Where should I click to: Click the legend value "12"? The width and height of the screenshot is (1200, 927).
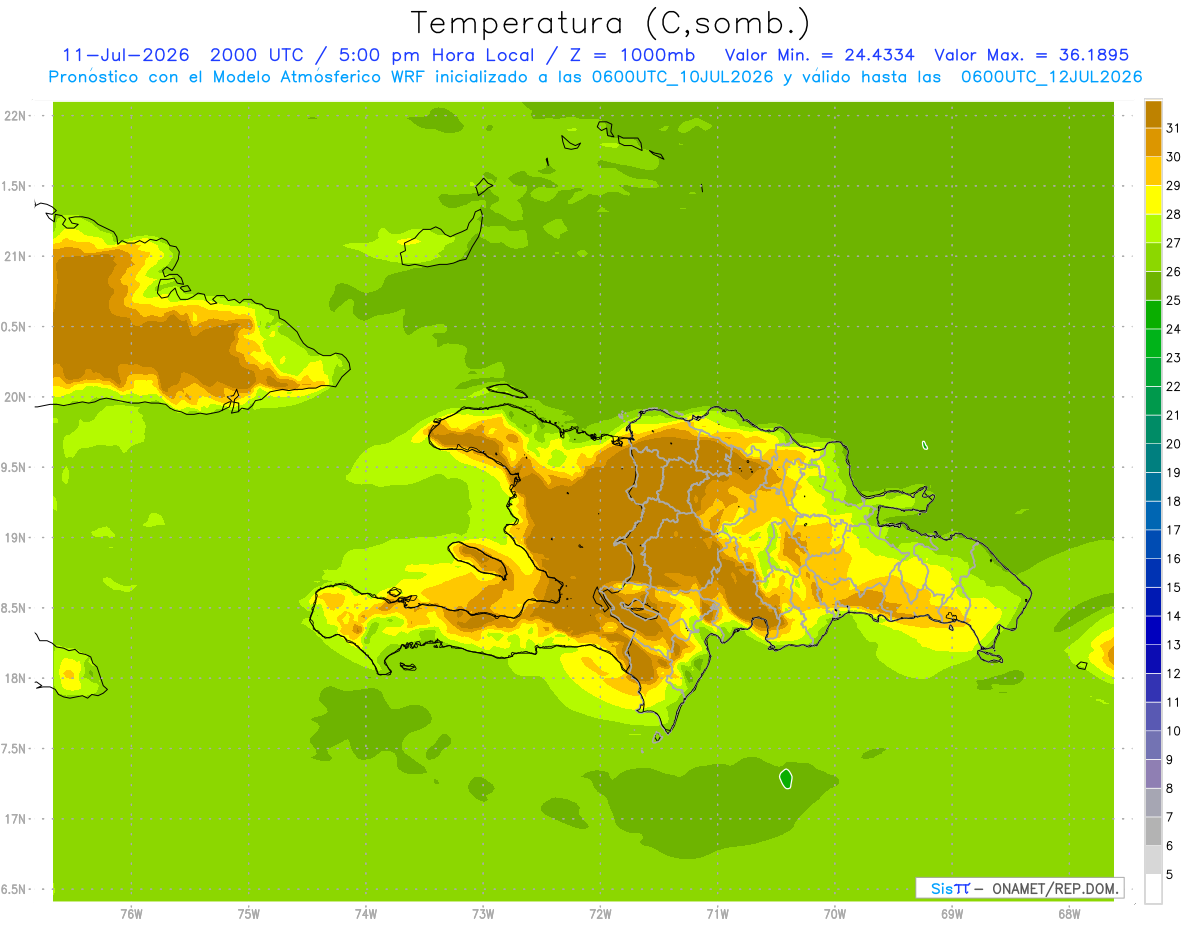[x=1173, y=673]
